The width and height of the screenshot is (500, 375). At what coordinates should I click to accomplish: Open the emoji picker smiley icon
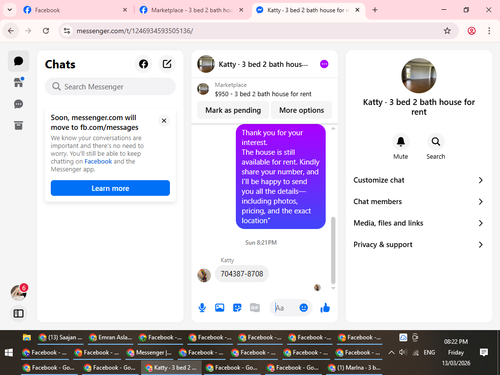303,308
